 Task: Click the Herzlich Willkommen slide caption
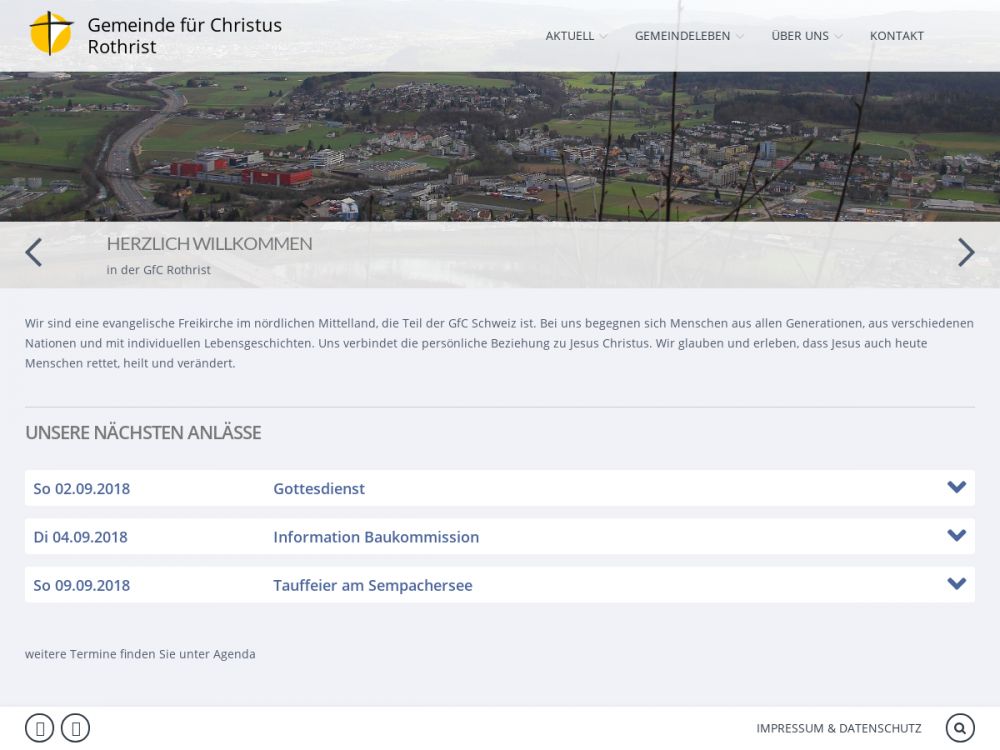coord(209,244)
